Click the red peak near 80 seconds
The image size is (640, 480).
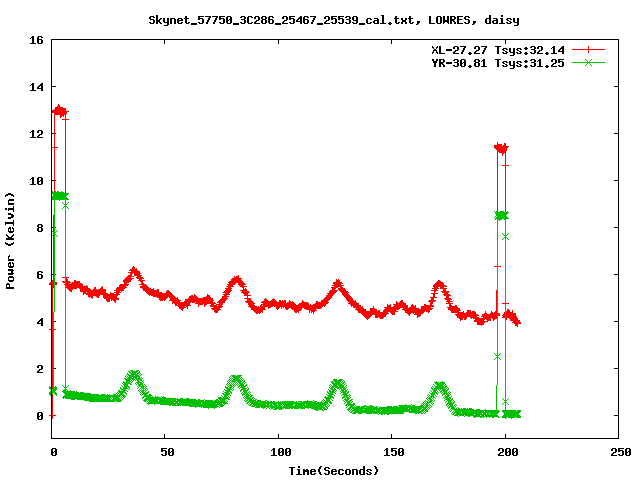coord(237,280)
